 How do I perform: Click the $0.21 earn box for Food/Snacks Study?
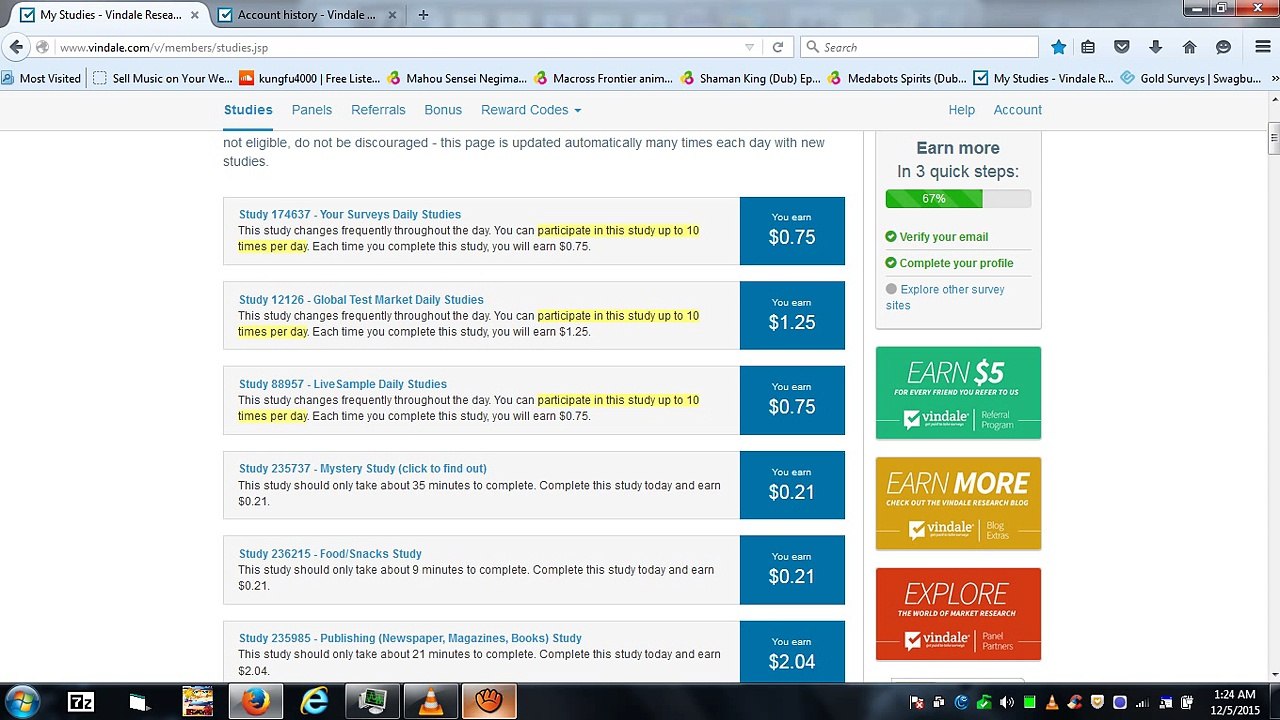792,570
